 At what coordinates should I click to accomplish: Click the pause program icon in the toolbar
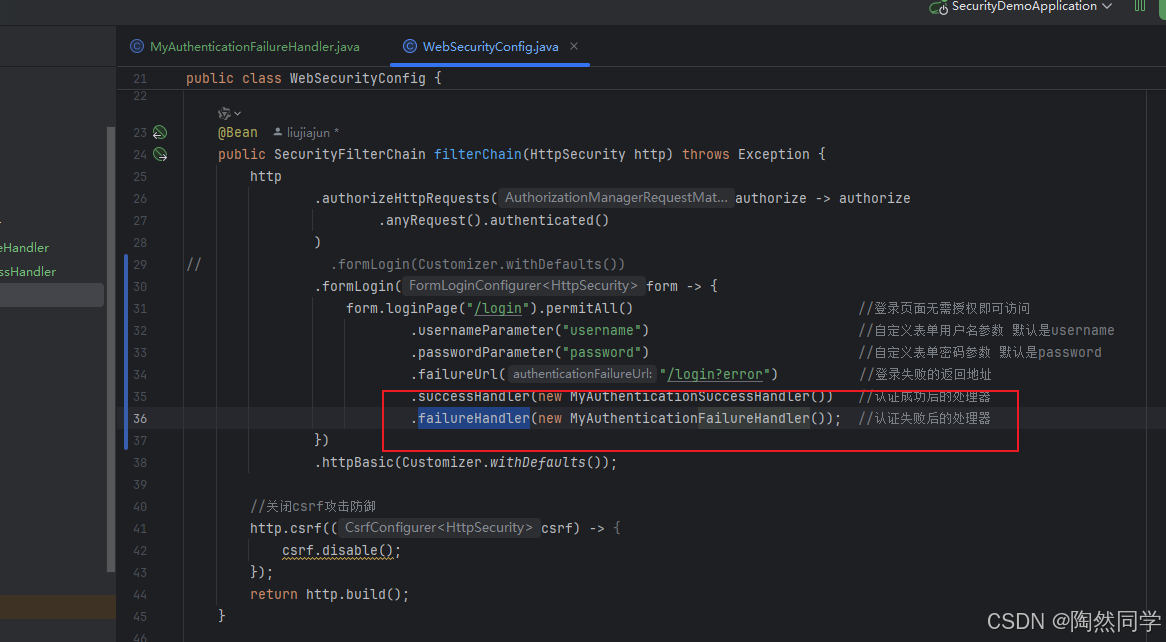pyautogui.click(x=1139, y=7)
